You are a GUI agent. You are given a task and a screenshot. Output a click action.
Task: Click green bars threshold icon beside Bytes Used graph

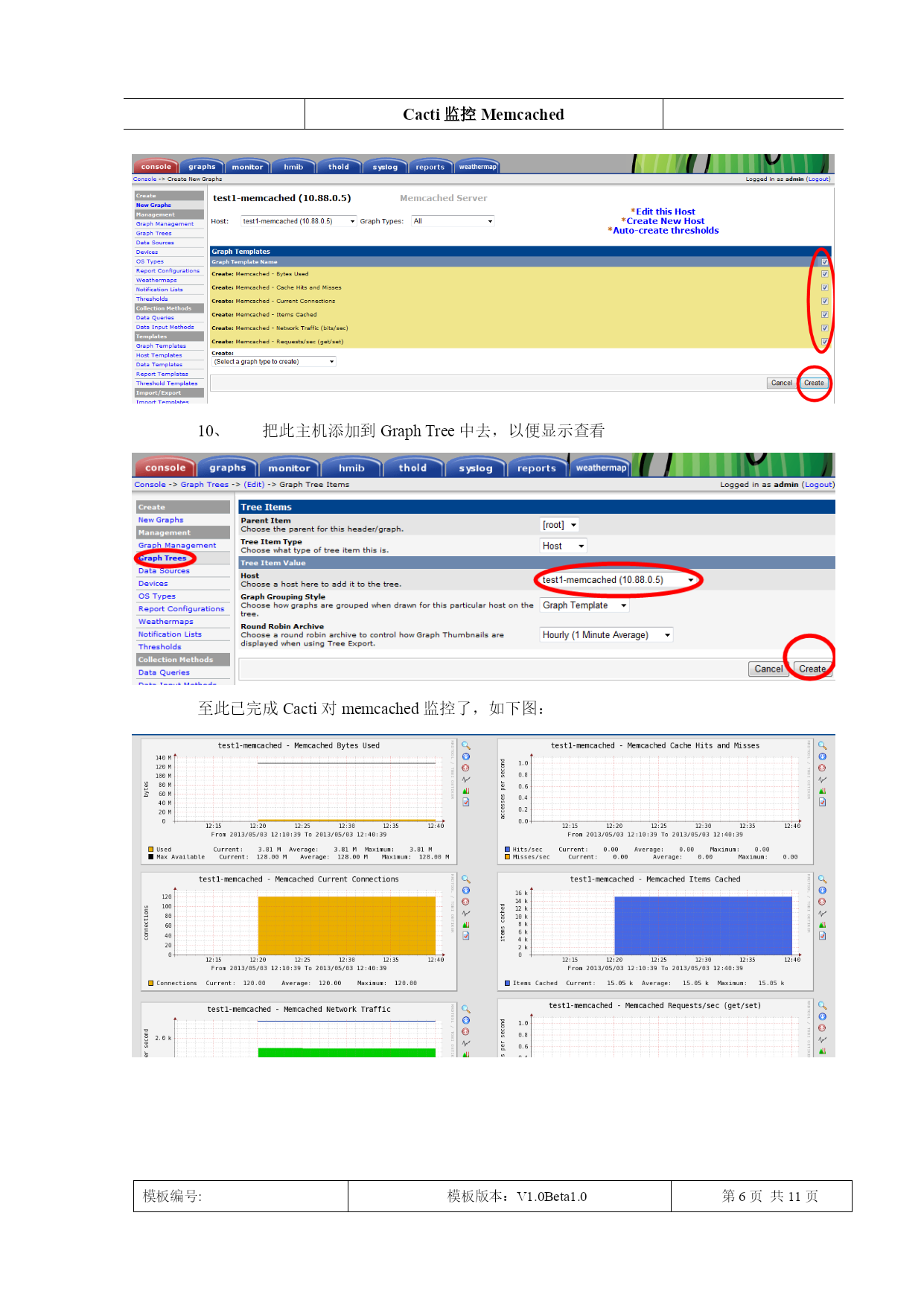[466, 791]
